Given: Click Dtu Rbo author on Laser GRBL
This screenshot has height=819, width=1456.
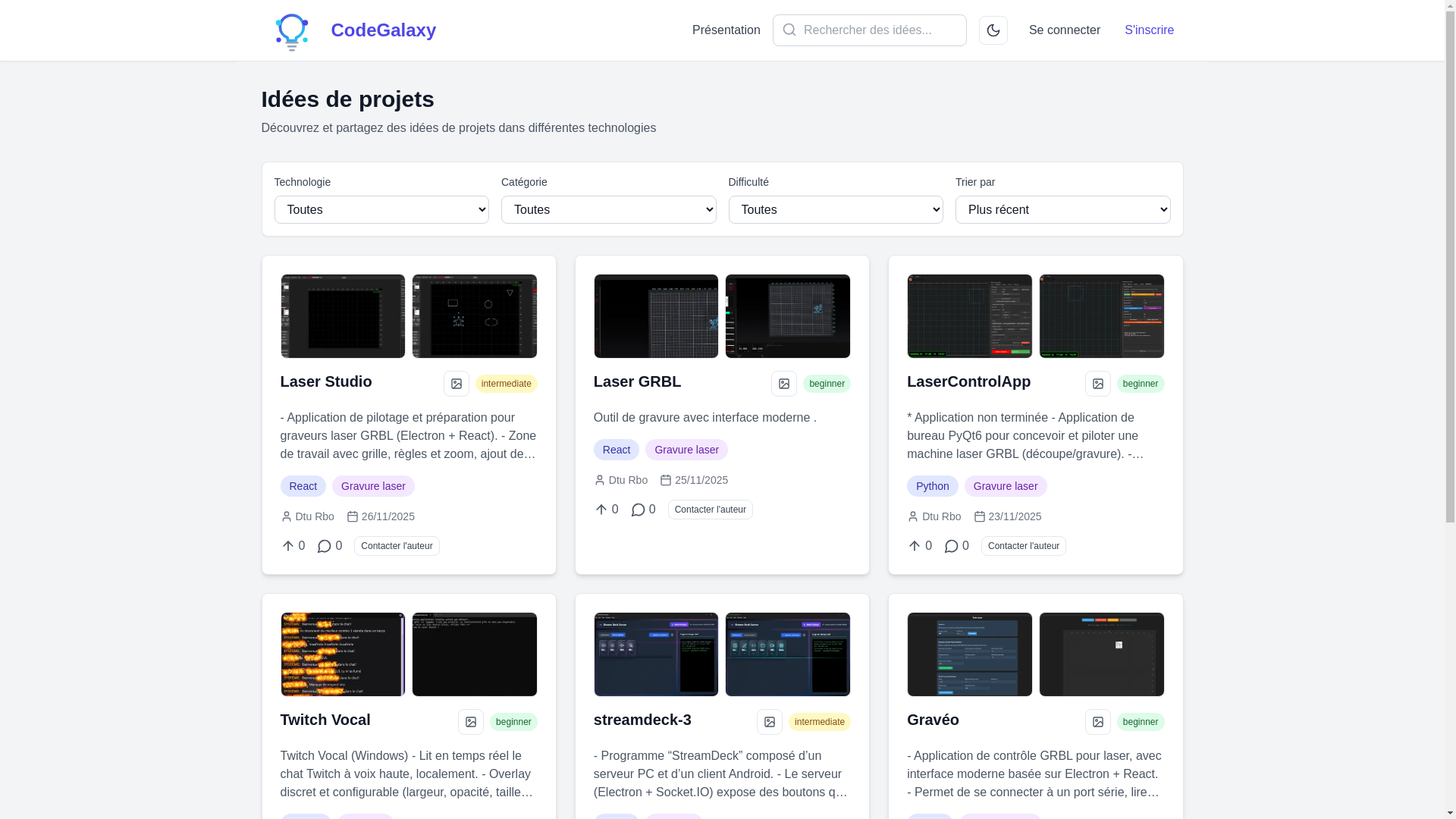Looking at the screenshot, I should point(628,480).
